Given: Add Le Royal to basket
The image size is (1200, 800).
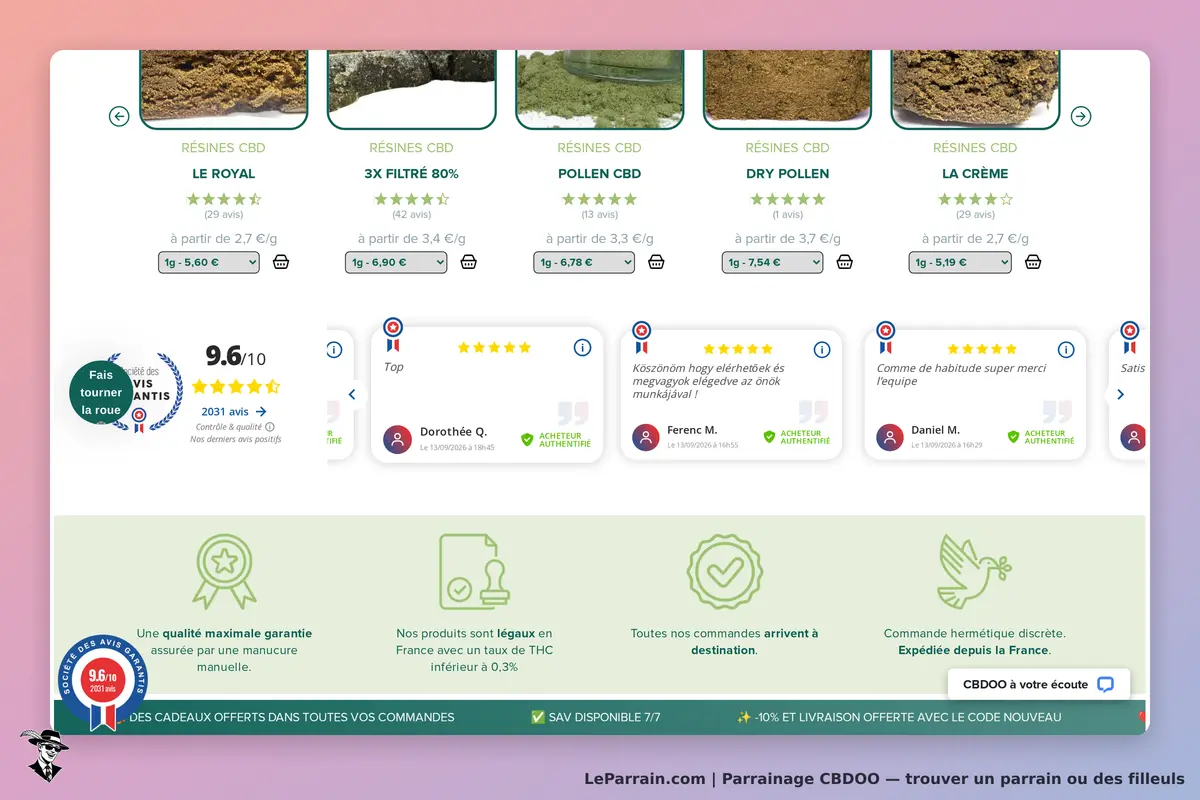Looking at the screenshot, I should (x=281, y=262).
